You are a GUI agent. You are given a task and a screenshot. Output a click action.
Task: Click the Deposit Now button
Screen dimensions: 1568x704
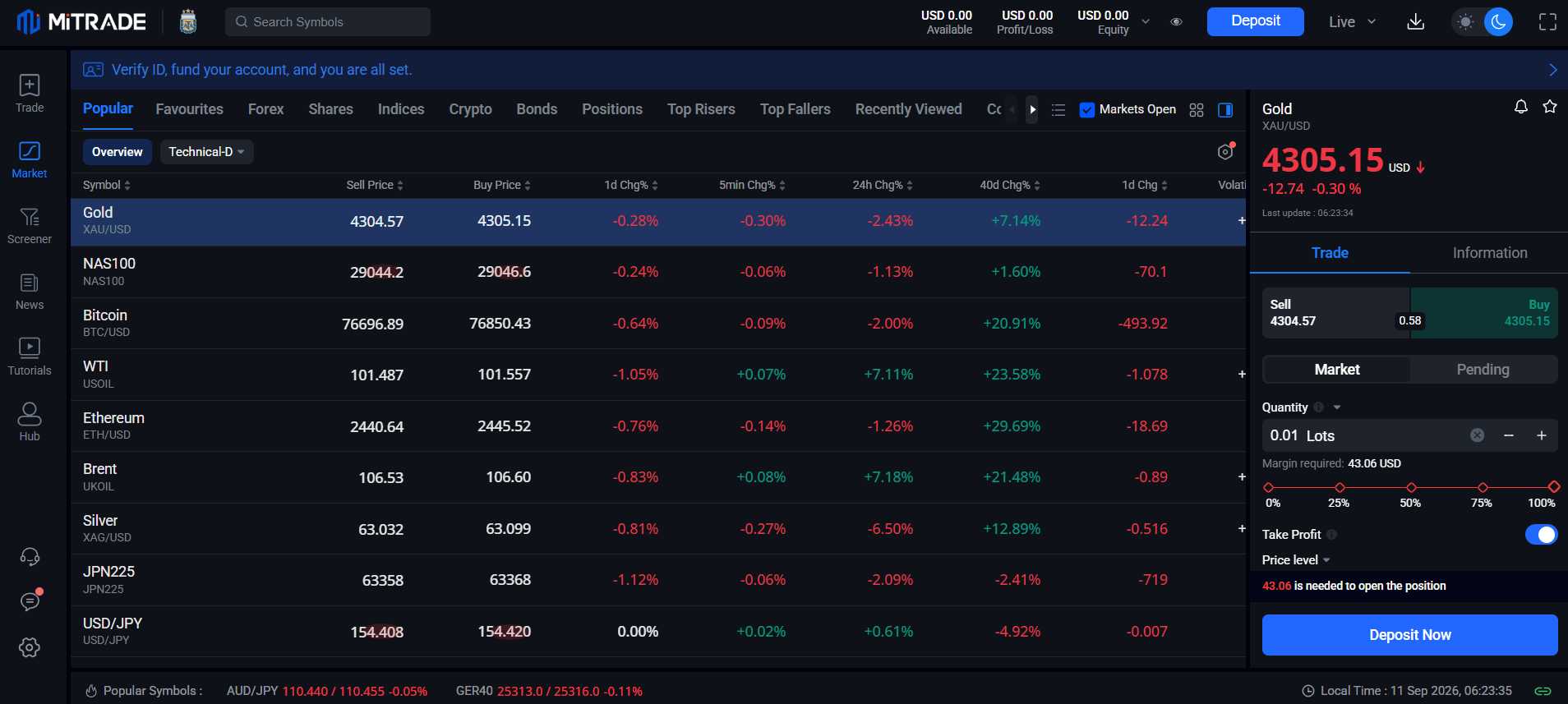pos(1409,635)
